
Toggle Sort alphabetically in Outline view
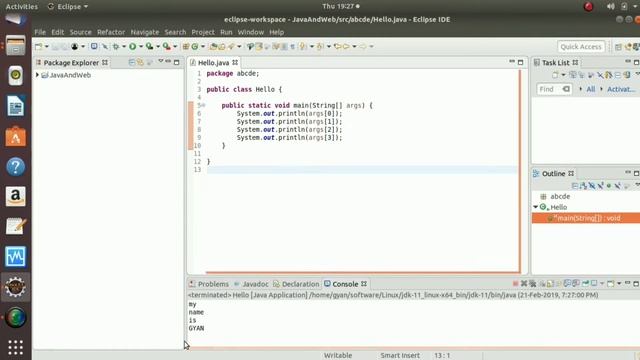[x=584, y=186]
